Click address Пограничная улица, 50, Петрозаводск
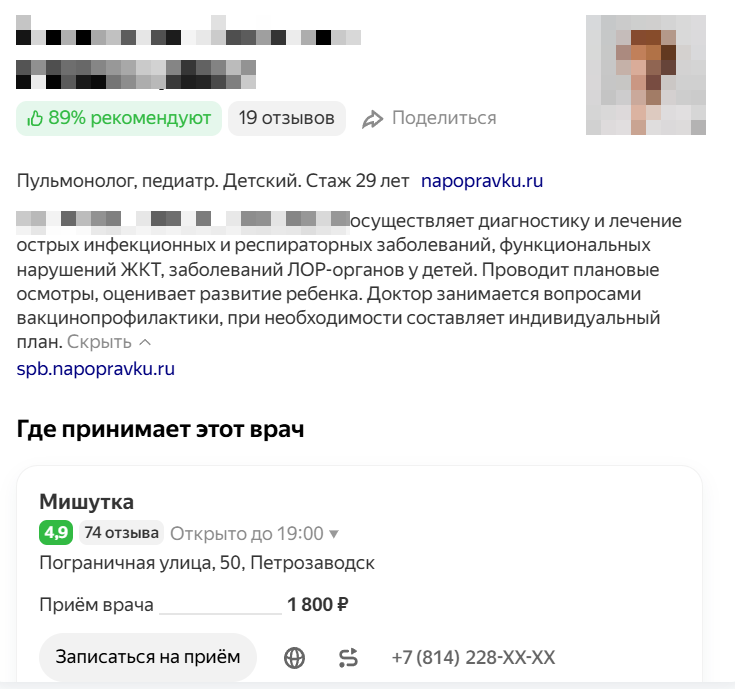 (x=207, y=563)
